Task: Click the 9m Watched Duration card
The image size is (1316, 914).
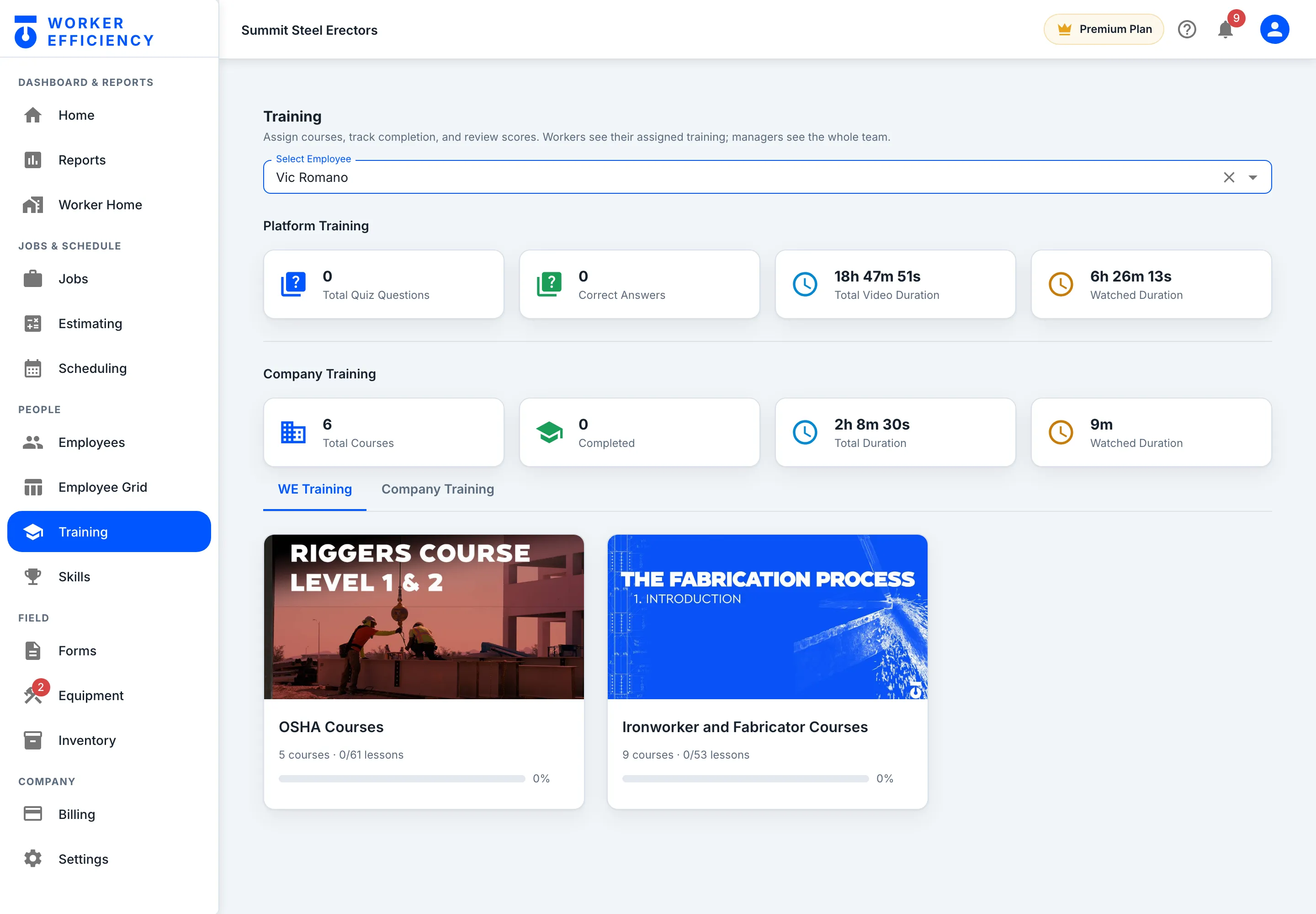Action: [x=1151, y=432]
